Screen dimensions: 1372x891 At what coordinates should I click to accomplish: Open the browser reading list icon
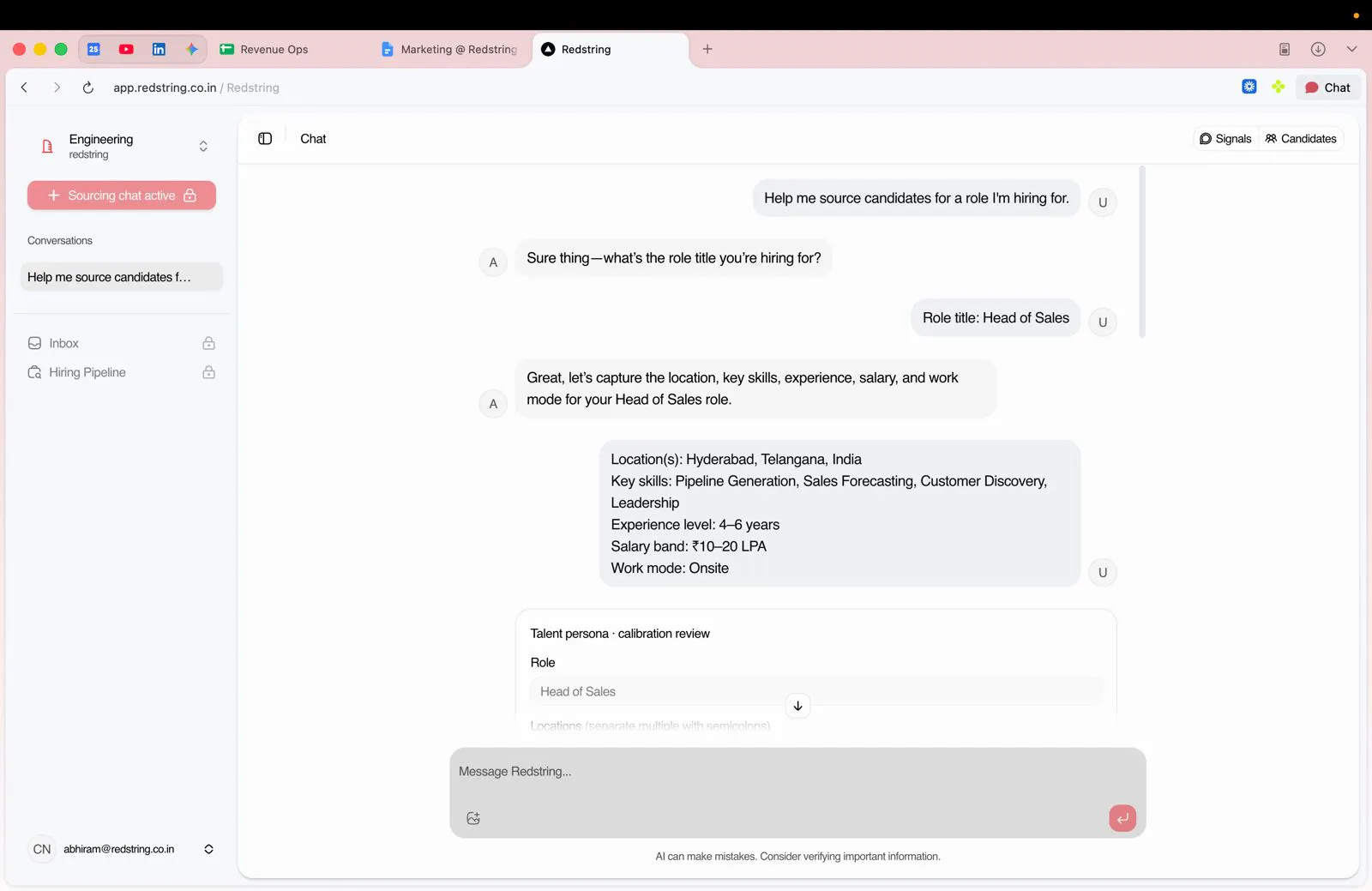(1285, 49)
